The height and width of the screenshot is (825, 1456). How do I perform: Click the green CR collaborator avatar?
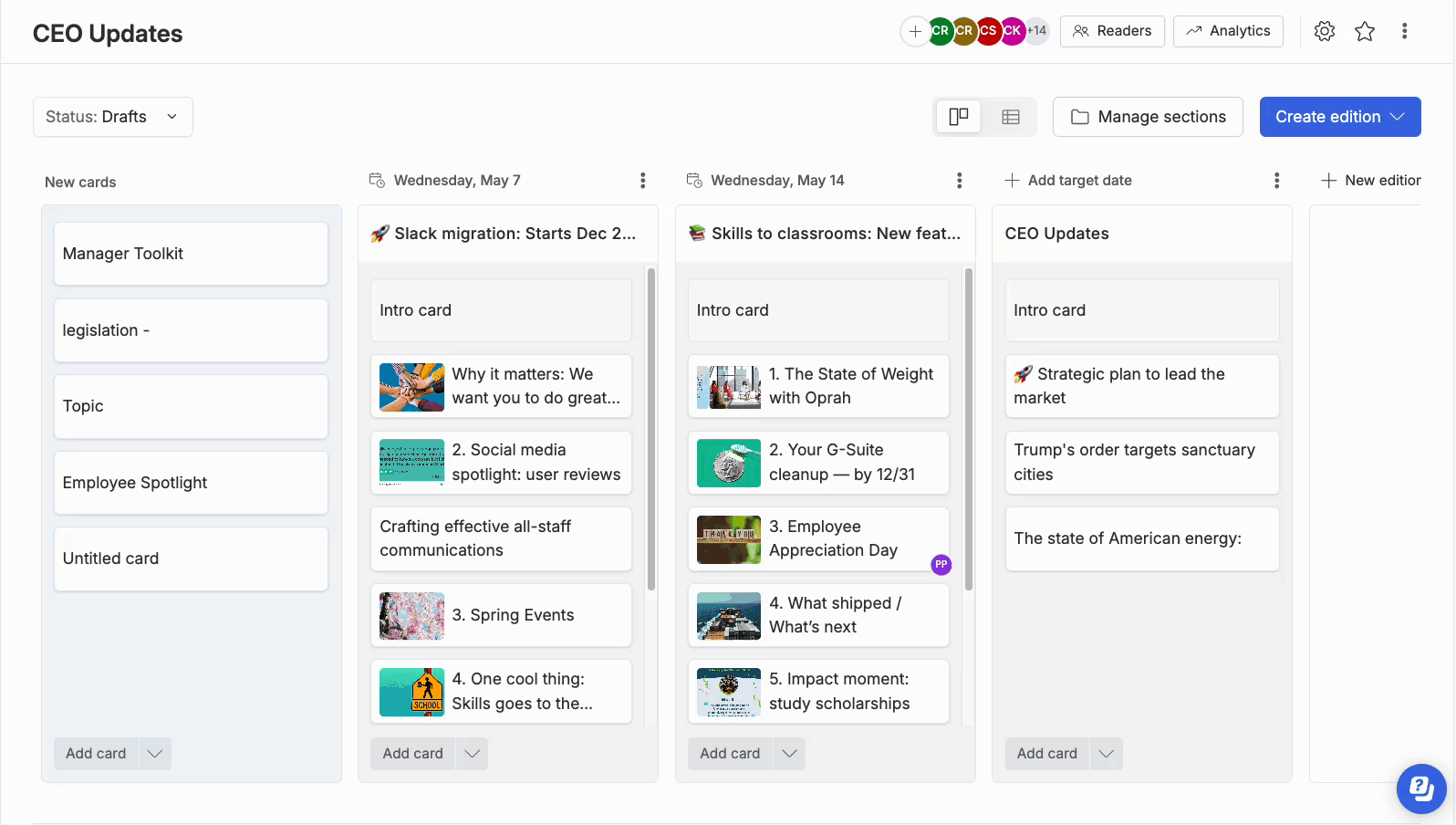pos(940,31)
